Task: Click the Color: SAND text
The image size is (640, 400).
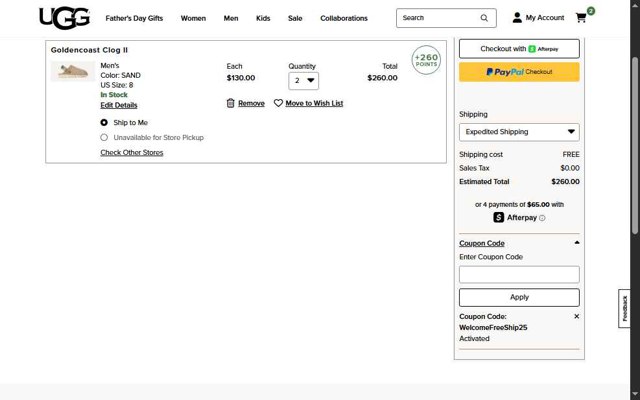Action: click(x=120, y=76)
